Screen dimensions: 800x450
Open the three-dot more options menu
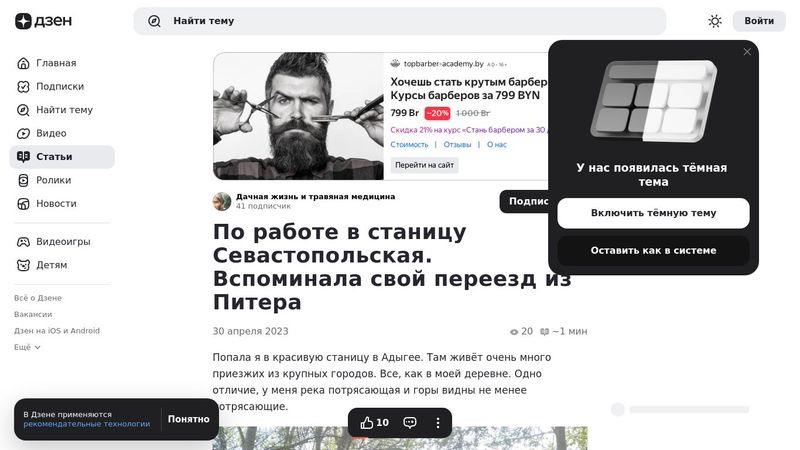pyautogui.click(x=438, y=422)
